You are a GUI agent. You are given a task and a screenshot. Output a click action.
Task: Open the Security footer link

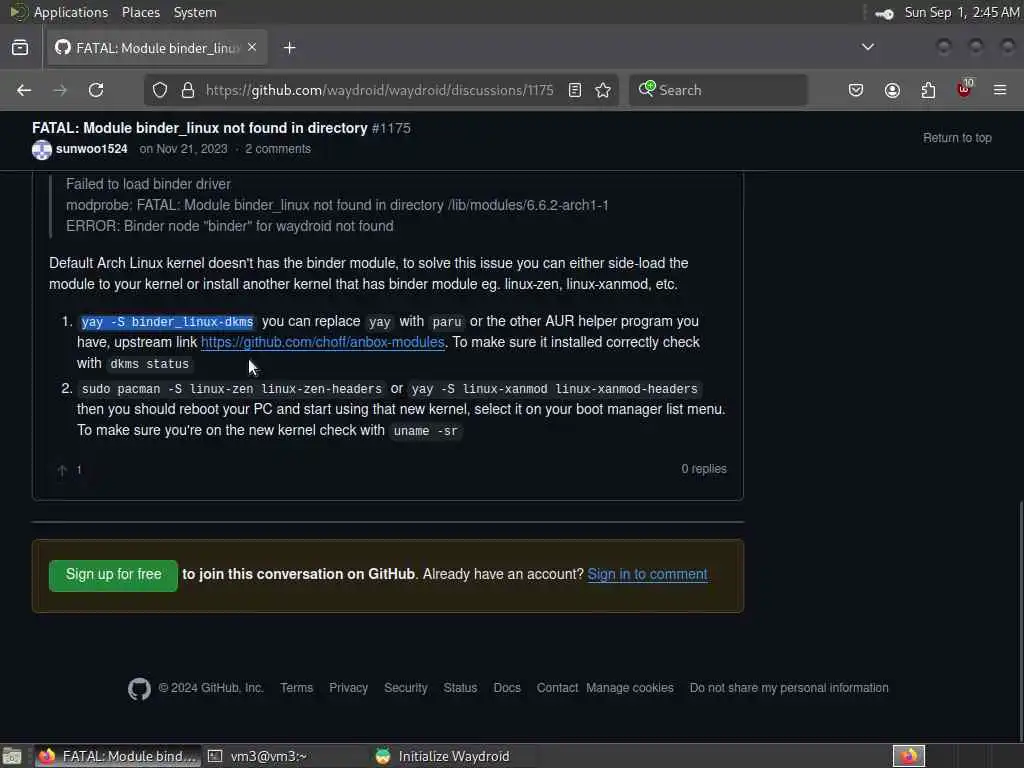pos(406,688)
